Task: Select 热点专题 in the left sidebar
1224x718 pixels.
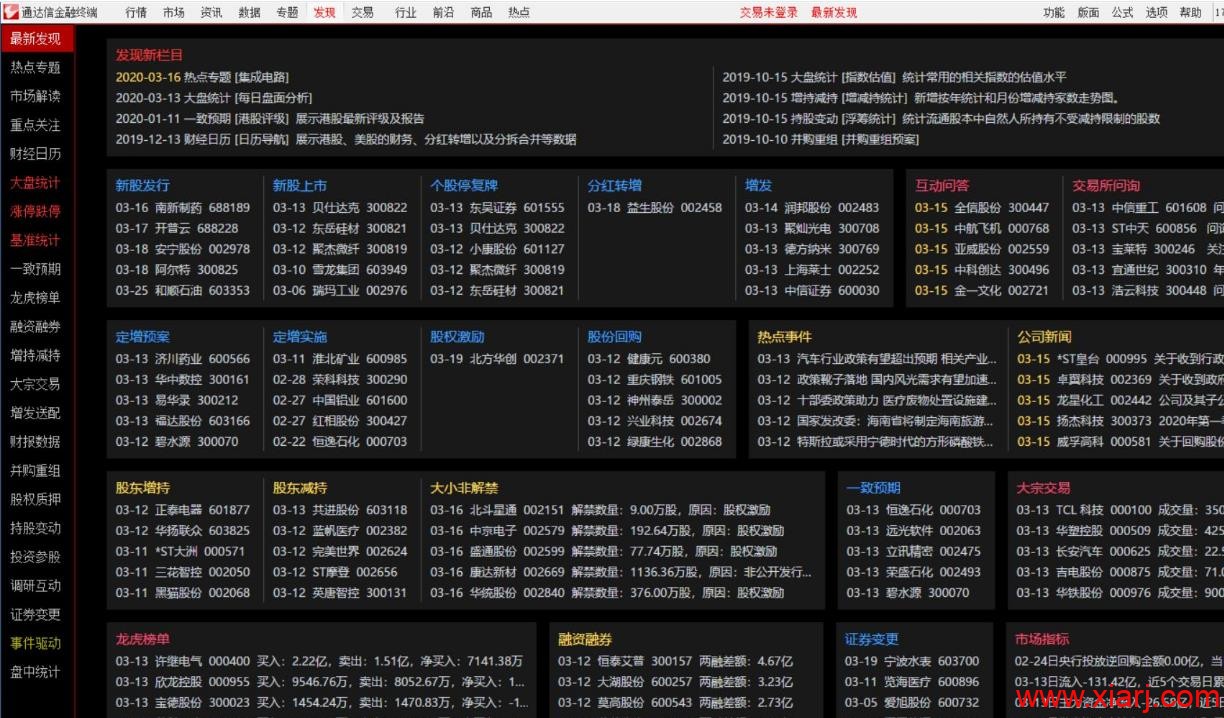Action: click(36, 68)
